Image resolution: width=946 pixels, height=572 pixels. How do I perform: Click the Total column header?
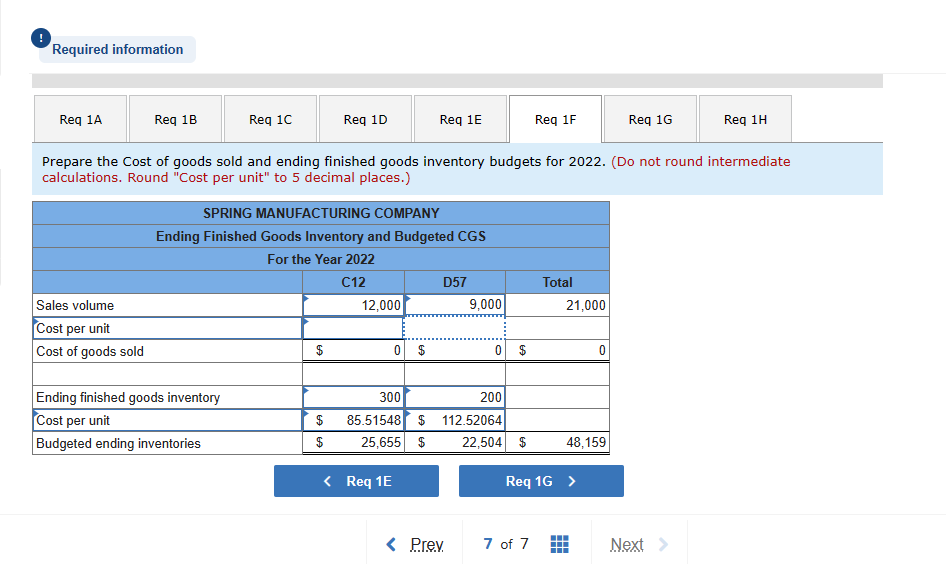[557, 282]
